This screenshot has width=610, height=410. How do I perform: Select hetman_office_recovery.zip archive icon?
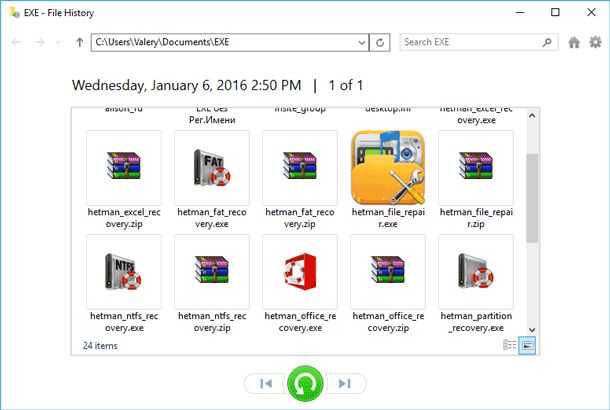pyautogui.click(x=388, y=271)
